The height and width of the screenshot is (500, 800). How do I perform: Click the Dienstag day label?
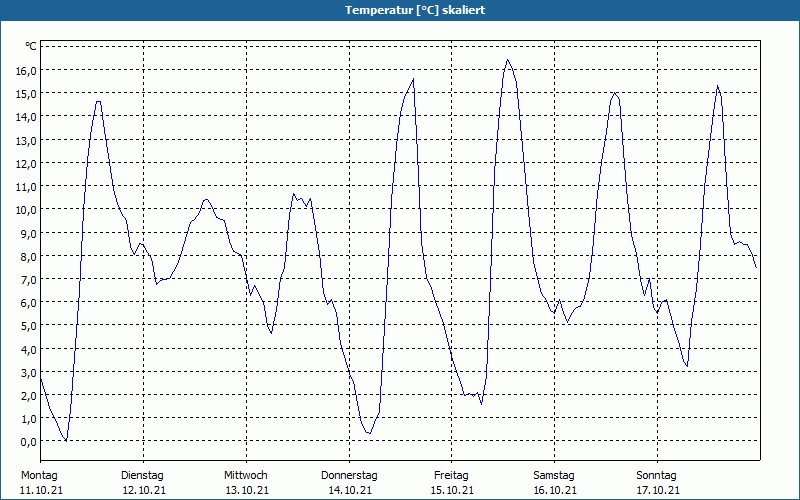(x=142, y=476)
